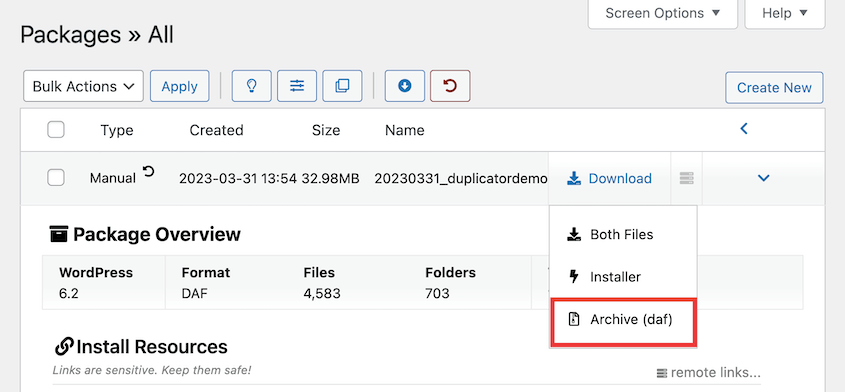Click the chain link icon by Install Resources
Screen dimensions: 845x392
click(x=64, y=347)
